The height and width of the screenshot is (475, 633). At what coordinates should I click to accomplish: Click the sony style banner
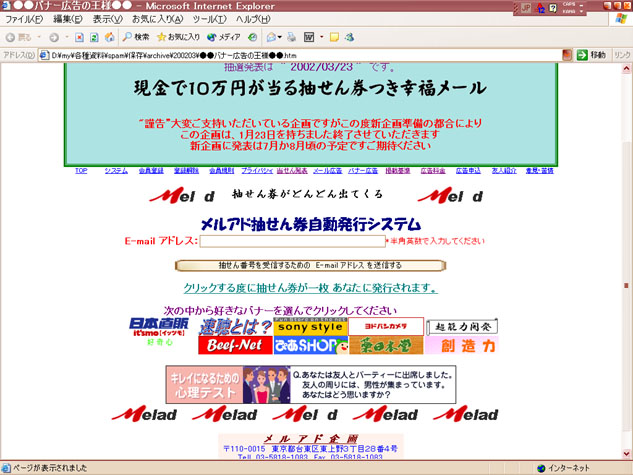click(x=310, y=326)
